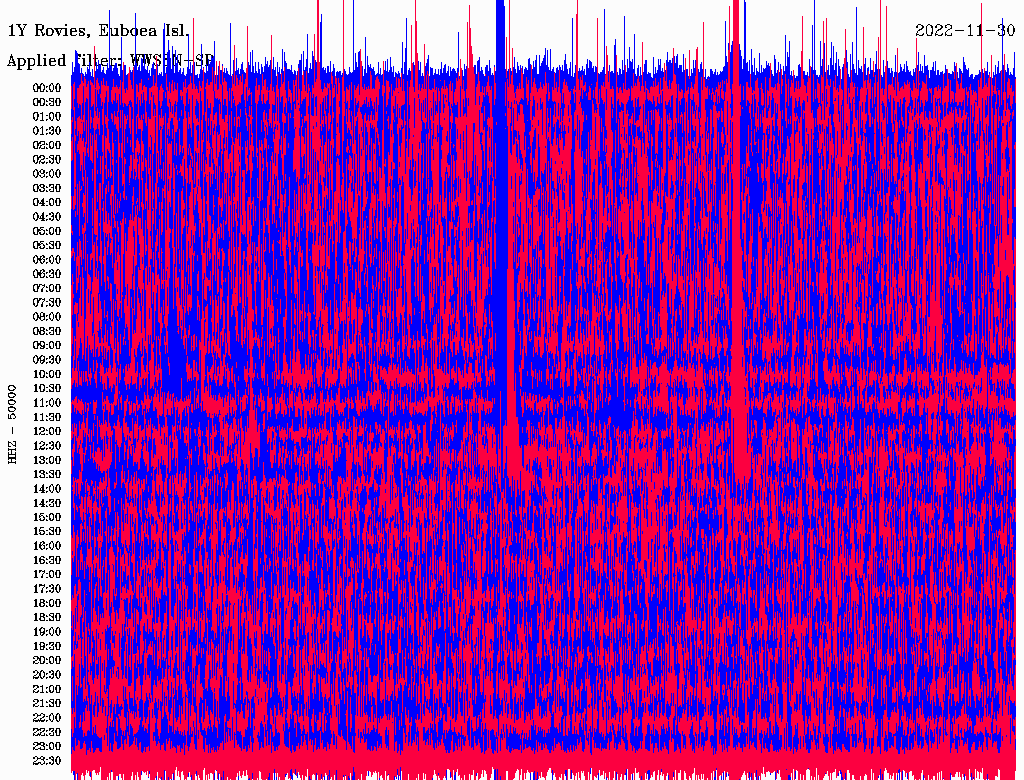Select the 21:30 time label
Viewport: 1024px width, 780px height.
coord(47,704)
